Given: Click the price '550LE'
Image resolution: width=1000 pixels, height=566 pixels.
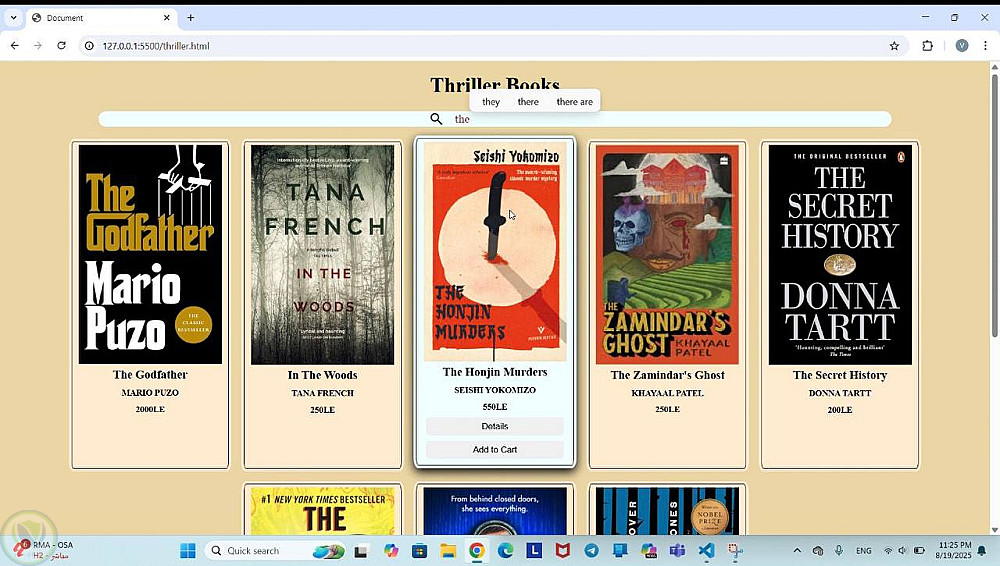Looking at the screenshot, I should 495,406.
